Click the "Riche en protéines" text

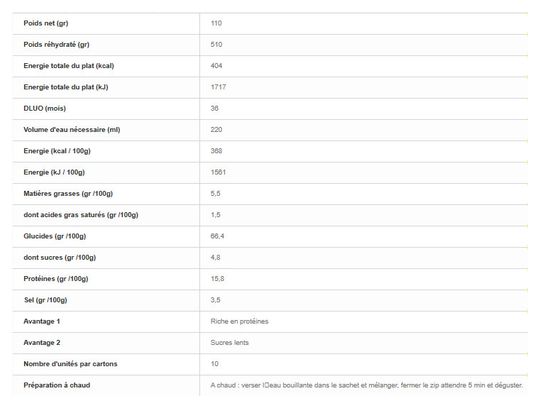click(x=239, y=322)
